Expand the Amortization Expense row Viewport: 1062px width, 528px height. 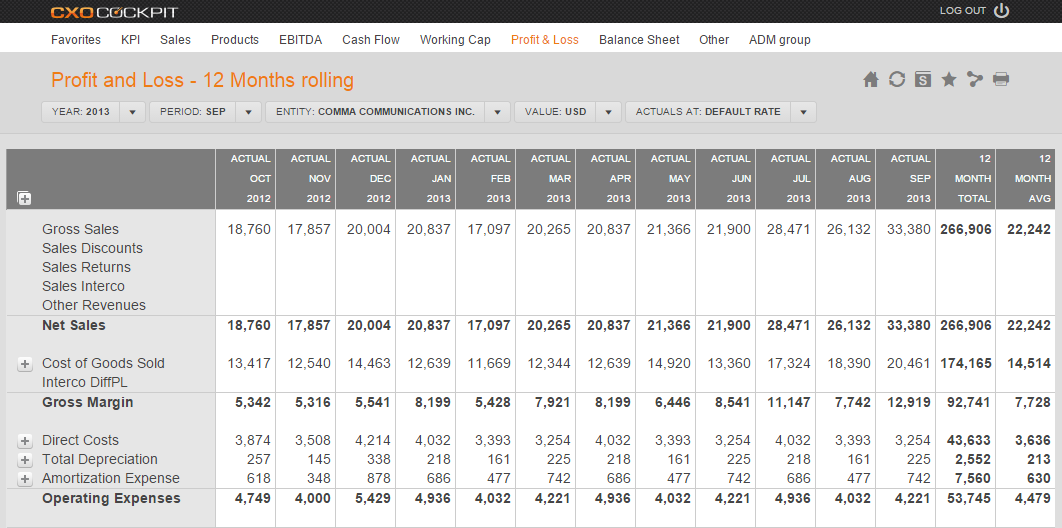pos(24,479)
